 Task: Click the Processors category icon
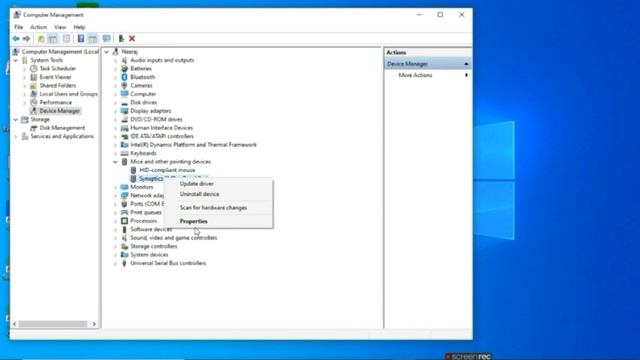coord(124,221)
